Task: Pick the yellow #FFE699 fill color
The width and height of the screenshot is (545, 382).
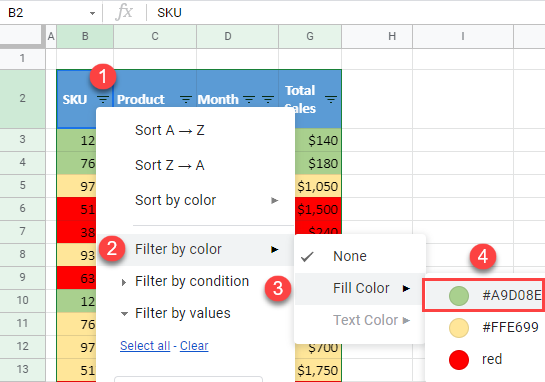Action: [x=484, y=327]
